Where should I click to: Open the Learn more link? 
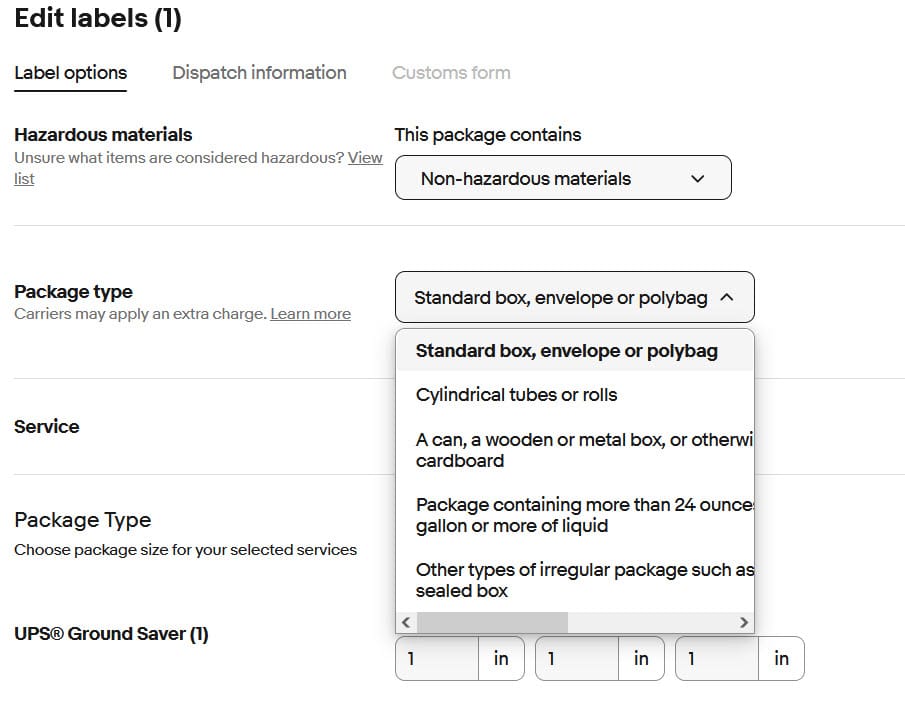(x=310, y=314)
